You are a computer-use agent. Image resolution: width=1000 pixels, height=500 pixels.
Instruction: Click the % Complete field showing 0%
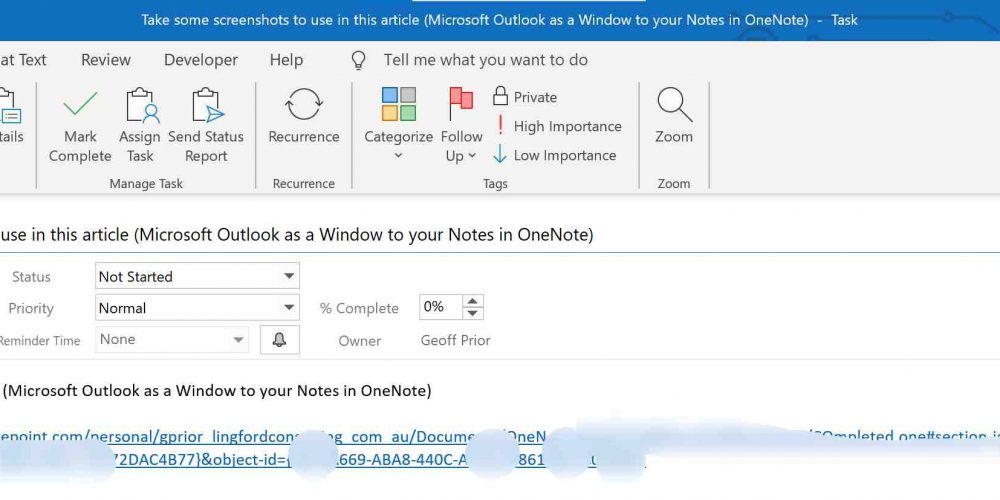coord(441,307)
